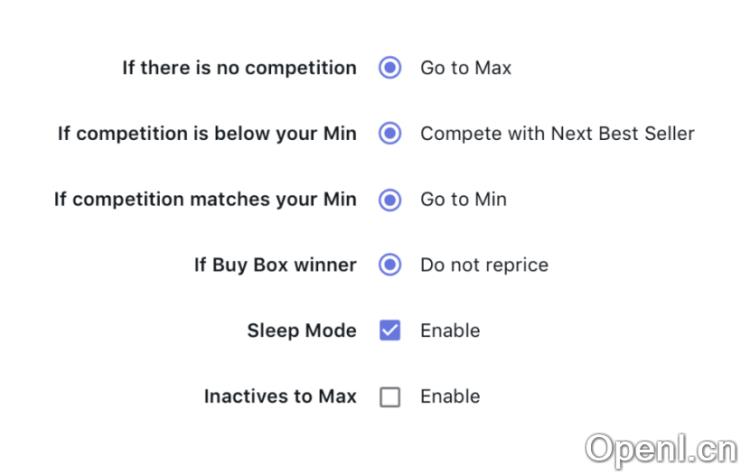The width and height of the screenshot is (750, 475).
Task: Click the 'If there is no competition' heading
Action: (x=239, y=68)
